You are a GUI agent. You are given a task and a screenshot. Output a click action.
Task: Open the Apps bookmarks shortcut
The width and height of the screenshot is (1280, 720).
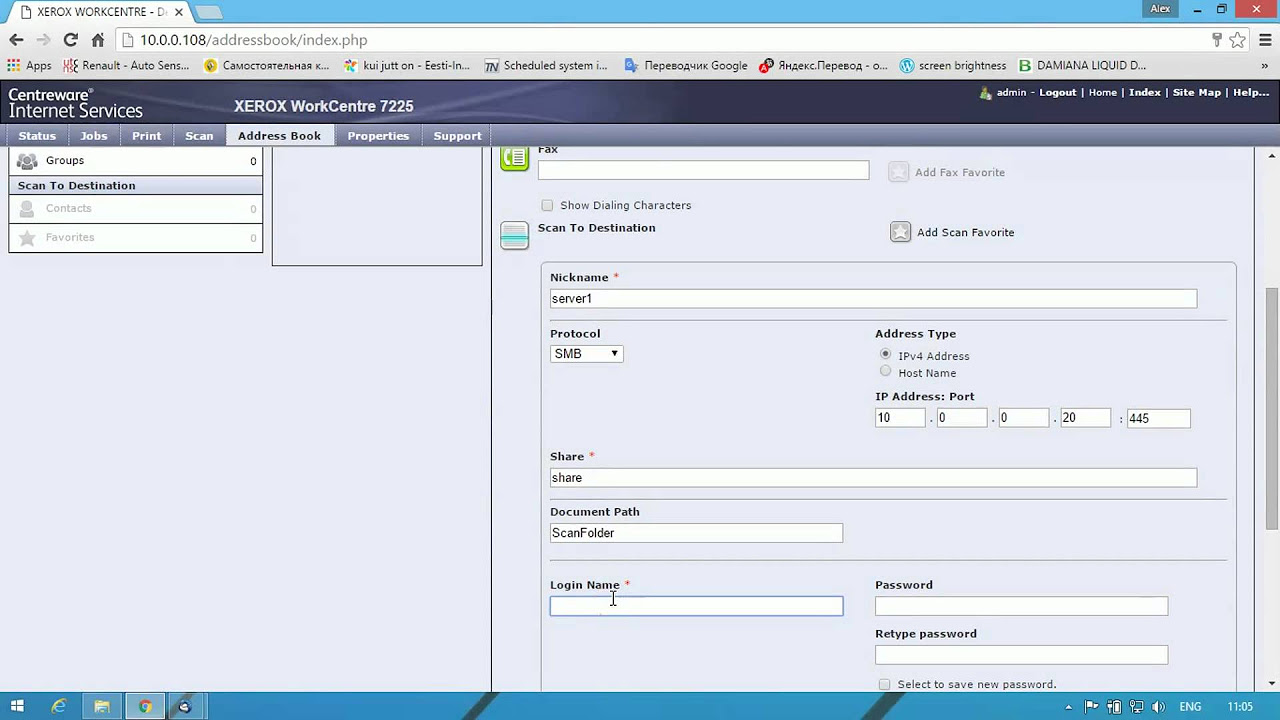(29, 65)
